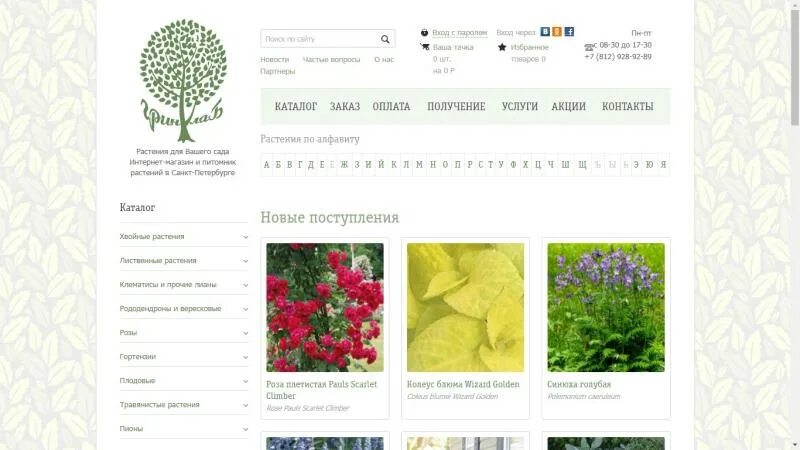The width and height of the screenshot is (800, 450).
Task: Open Колеус блюма Wizard Golden title
Action: point(463,384)
